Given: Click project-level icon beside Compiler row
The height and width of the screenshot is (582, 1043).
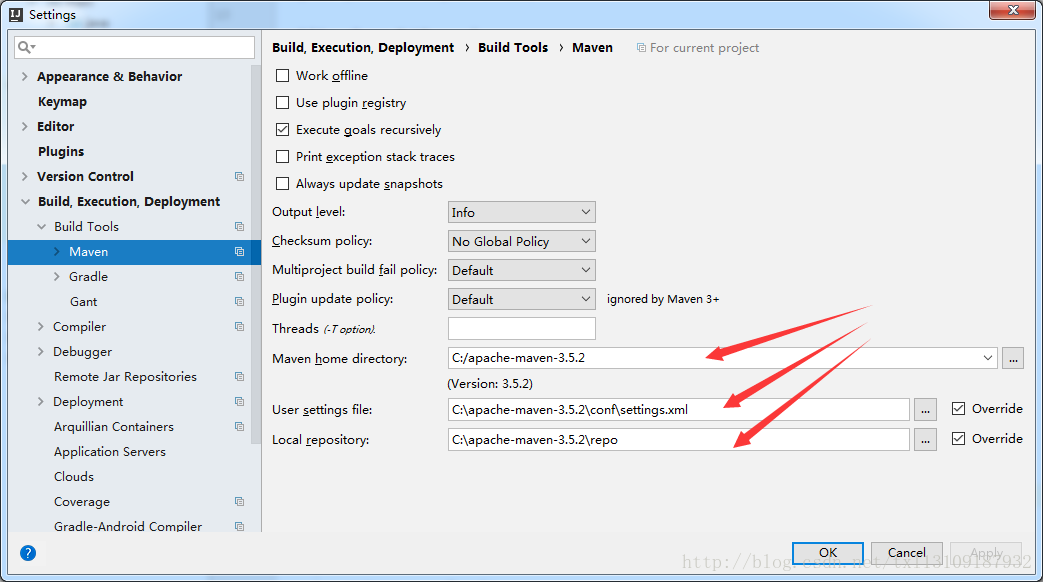Looking at the screenshot, I should (x=239, y=327).
